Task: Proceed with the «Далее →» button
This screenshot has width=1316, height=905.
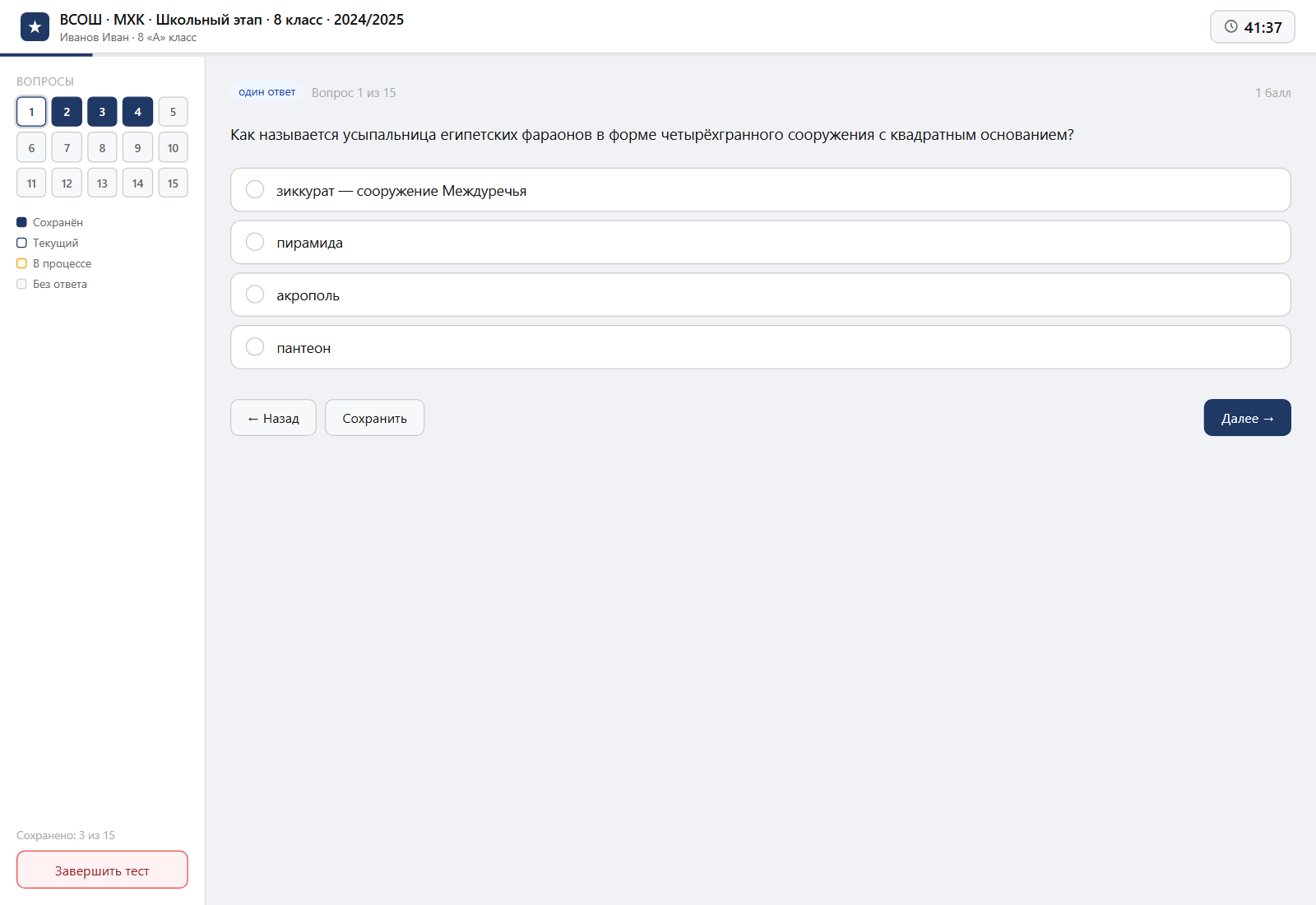Action: click(1247, 418)
